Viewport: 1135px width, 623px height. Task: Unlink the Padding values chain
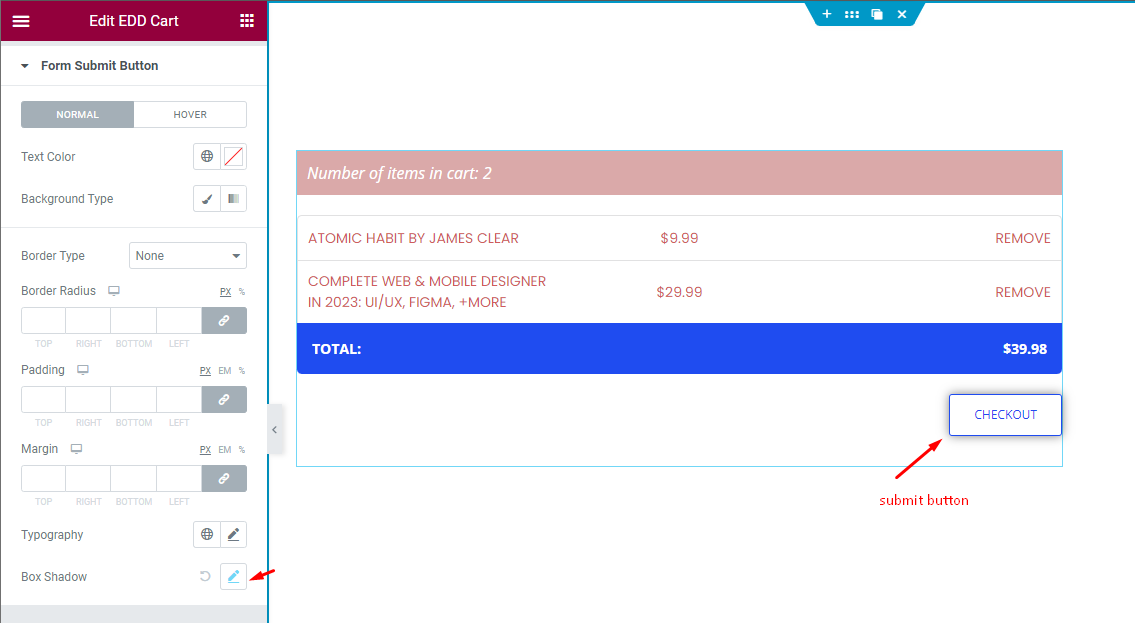224,399
